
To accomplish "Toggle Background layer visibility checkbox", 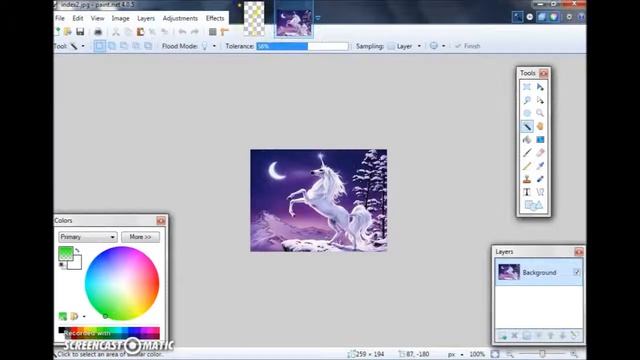I will (577, 272).
